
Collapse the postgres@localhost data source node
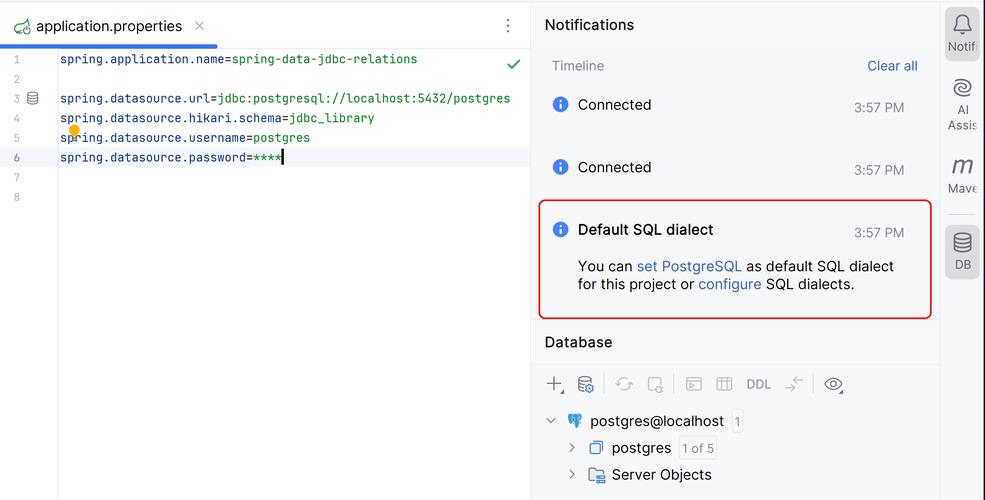(551, 421)
